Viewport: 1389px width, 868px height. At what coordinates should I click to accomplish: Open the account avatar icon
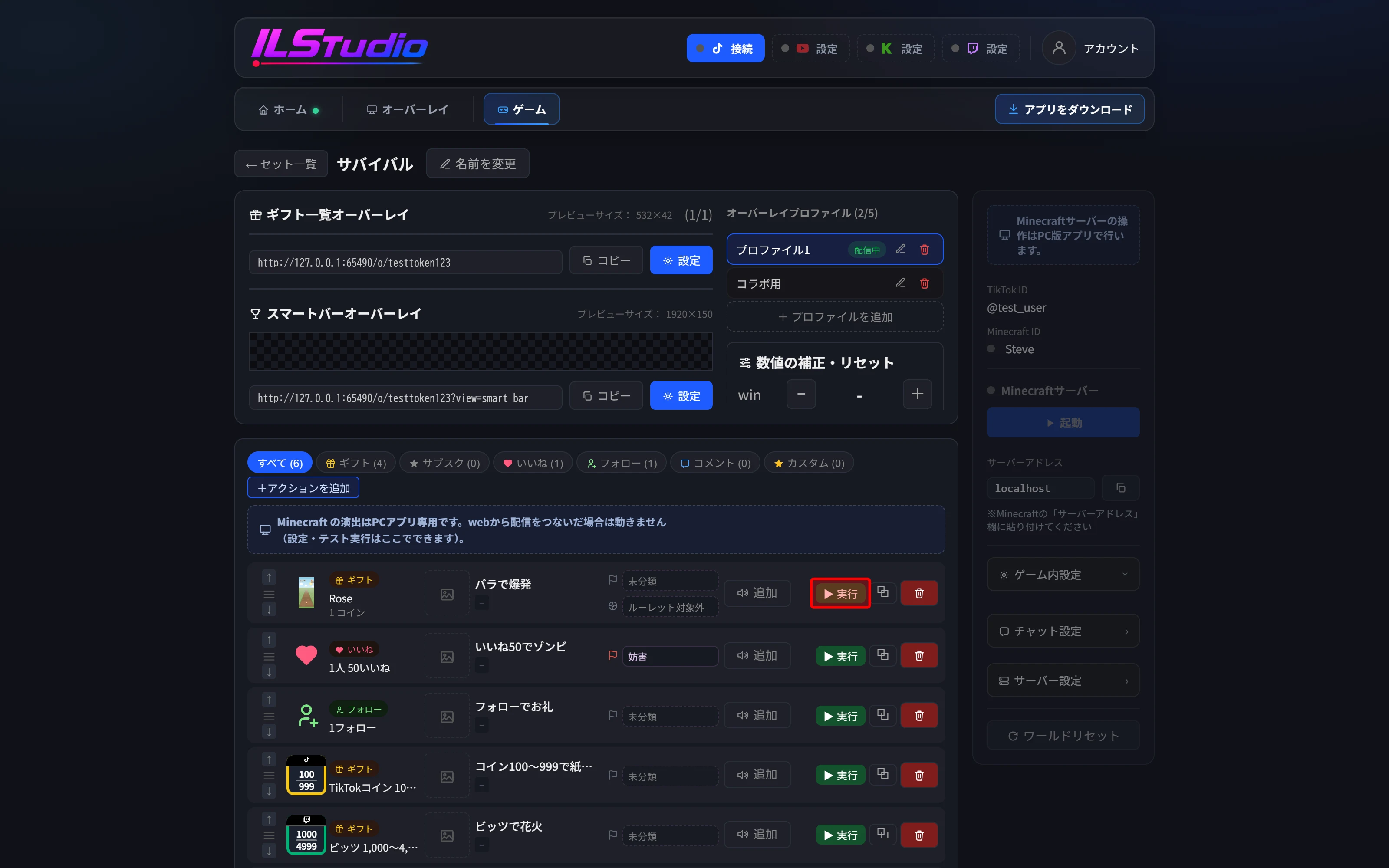1058,48
